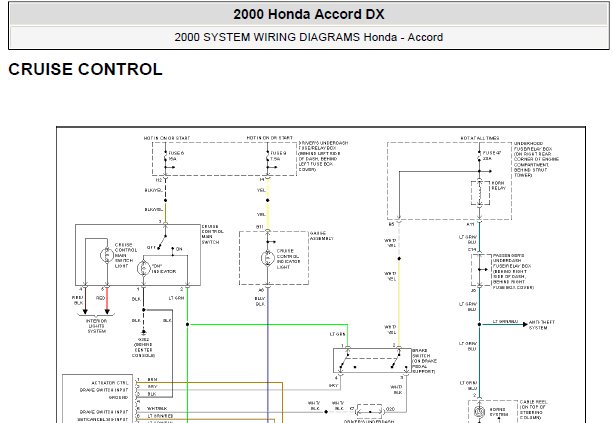Click the driver's underdash fuse/relay box description

tap(323, 156)
